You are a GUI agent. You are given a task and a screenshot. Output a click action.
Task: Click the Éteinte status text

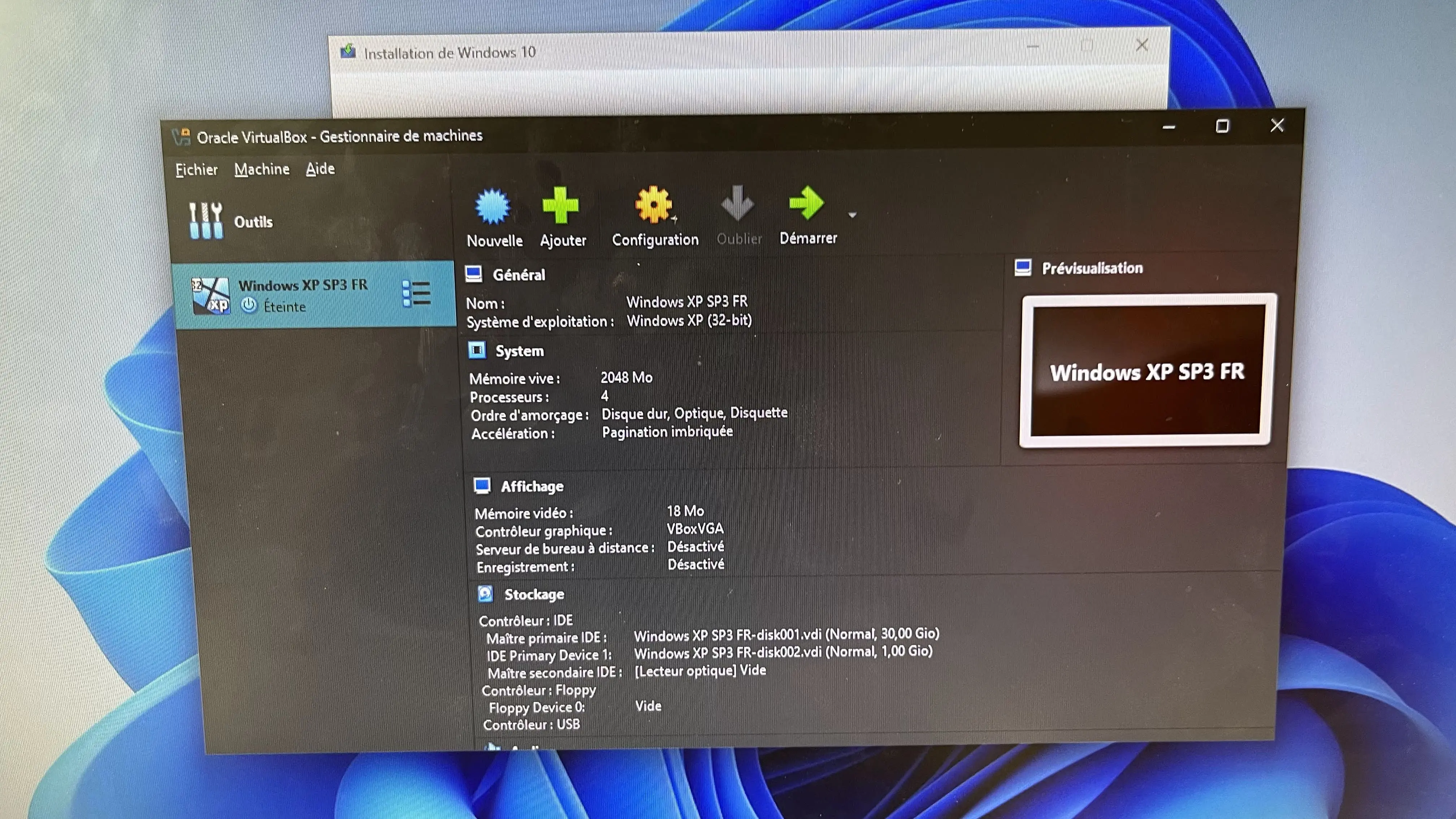pyautogui.click(x=284, y=307)
